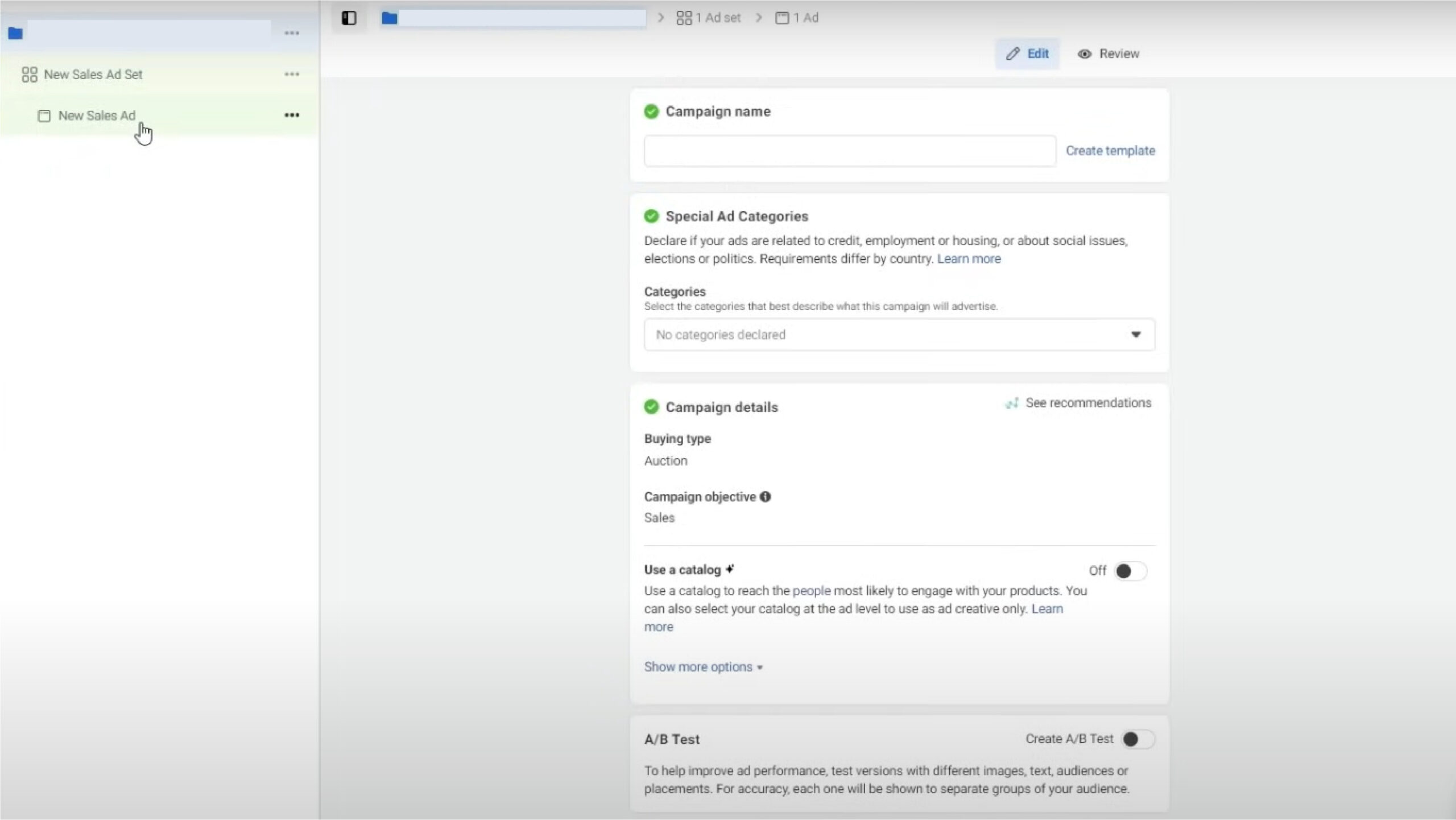Switch to the Review tab
Screen dimensions: 1456x820
tap(1108, 54)
